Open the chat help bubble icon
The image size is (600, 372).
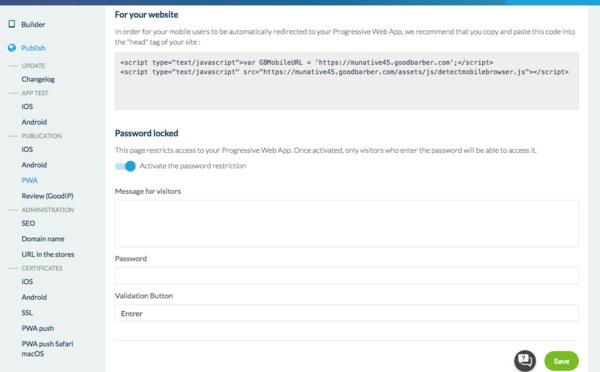pos(525,361)
